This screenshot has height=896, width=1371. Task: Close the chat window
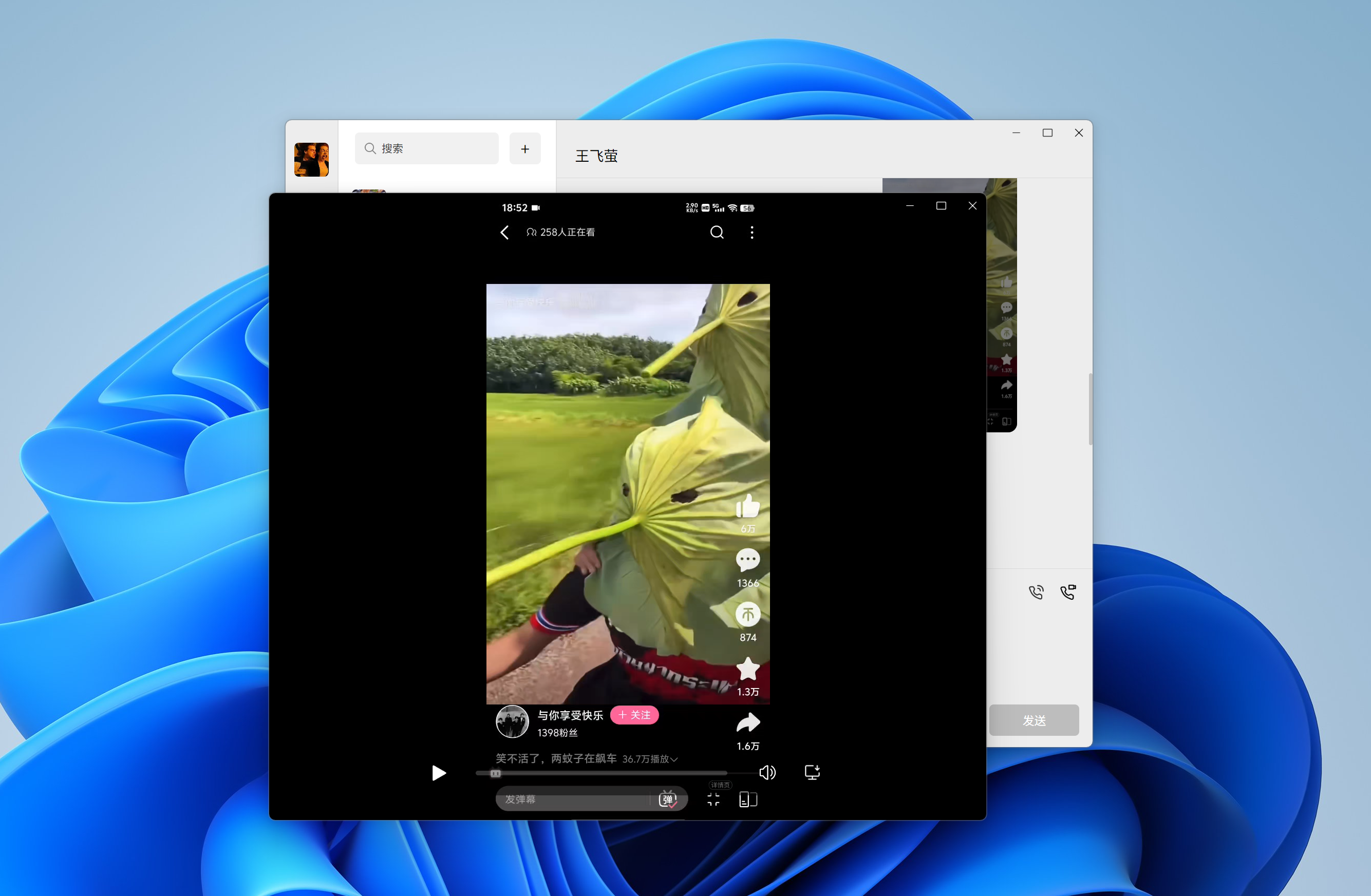(x=1079, y=132)
